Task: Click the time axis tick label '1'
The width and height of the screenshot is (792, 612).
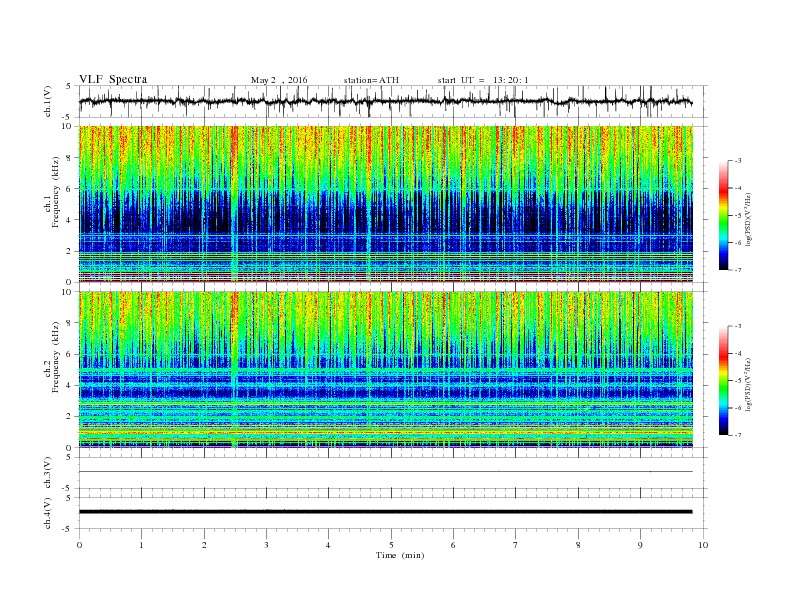Action: click(141, 545)
